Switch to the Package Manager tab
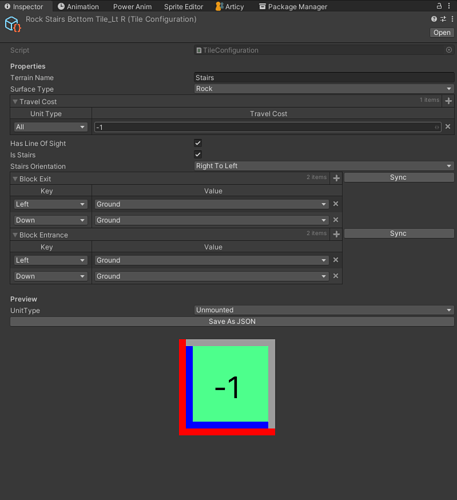Viewport: 457px width, 500px height. click(293, 7)
